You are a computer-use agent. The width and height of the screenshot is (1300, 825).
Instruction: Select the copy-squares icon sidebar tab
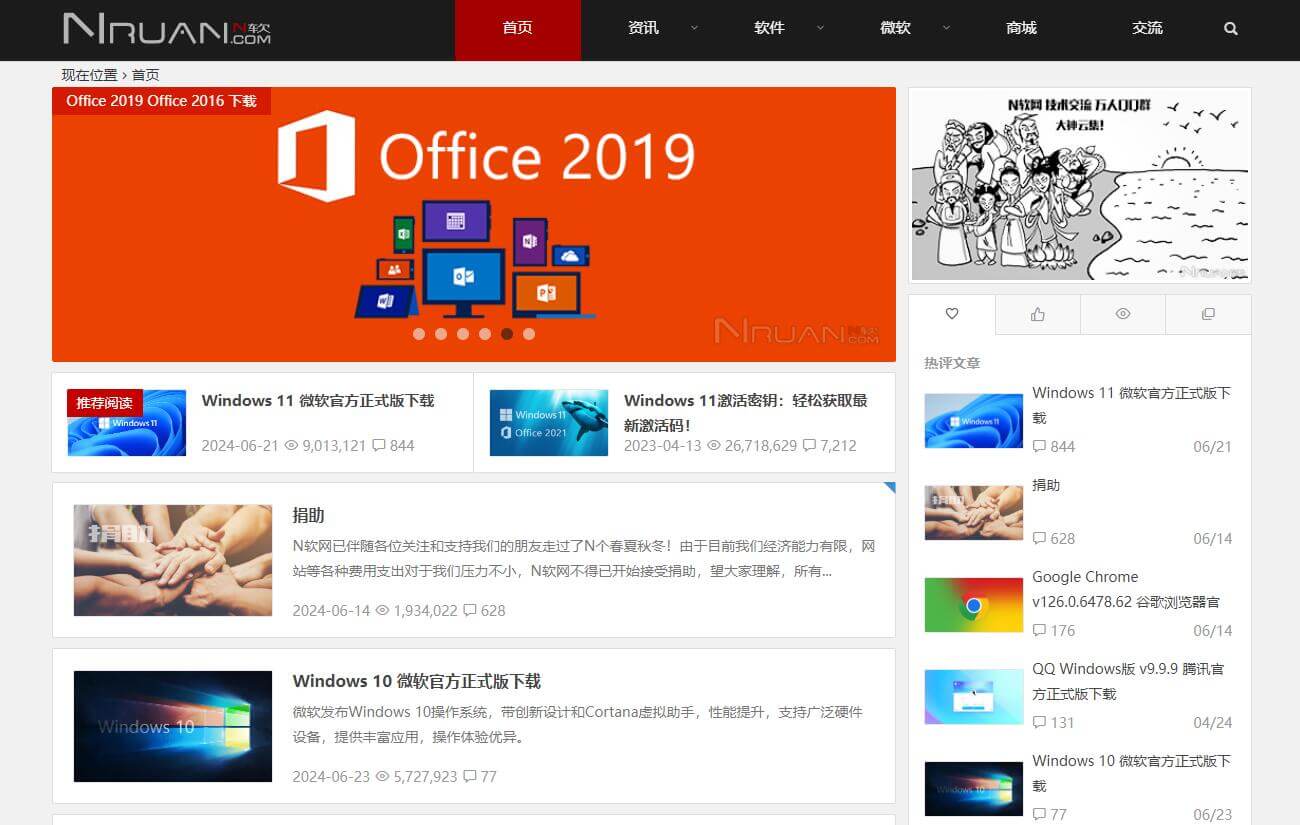(x=1208, y=314)
